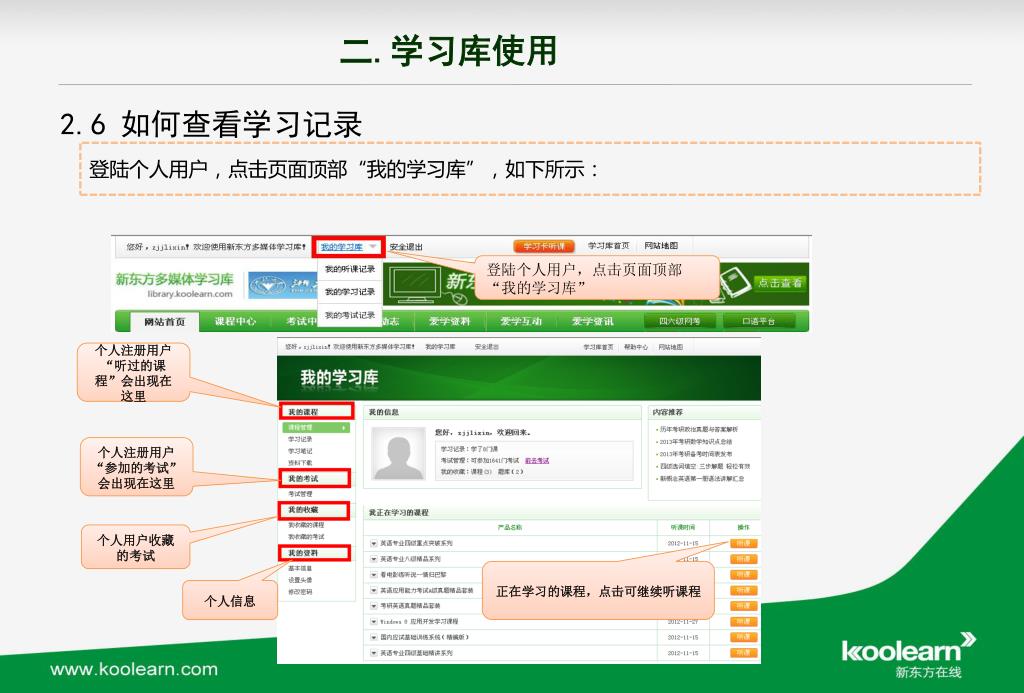Open 2013年考研数学知识点总结 recommendation
The width and height of the screenshot is (1024, 693).
pos(695,442)
